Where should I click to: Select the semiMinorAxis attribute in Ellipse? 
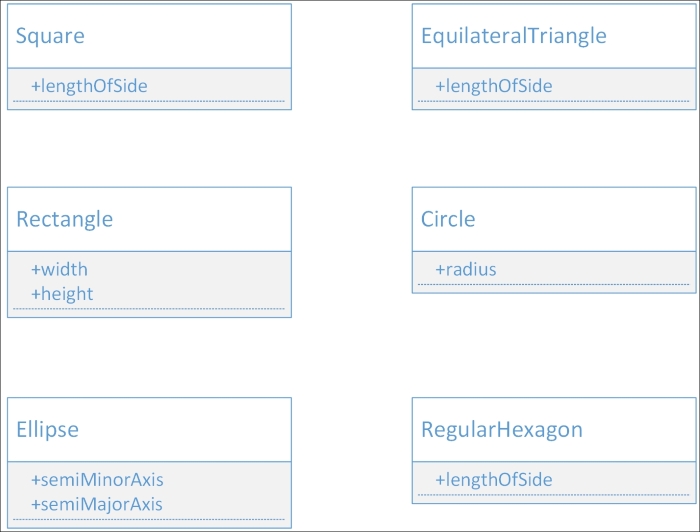(x=97, y=480)
